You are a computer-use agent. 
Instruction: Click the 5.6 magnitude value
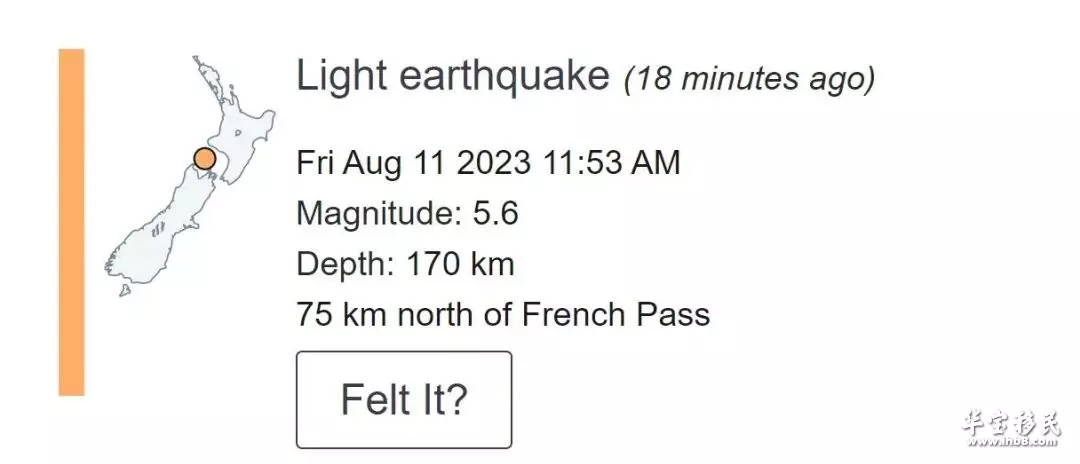(x=495, y=214)
